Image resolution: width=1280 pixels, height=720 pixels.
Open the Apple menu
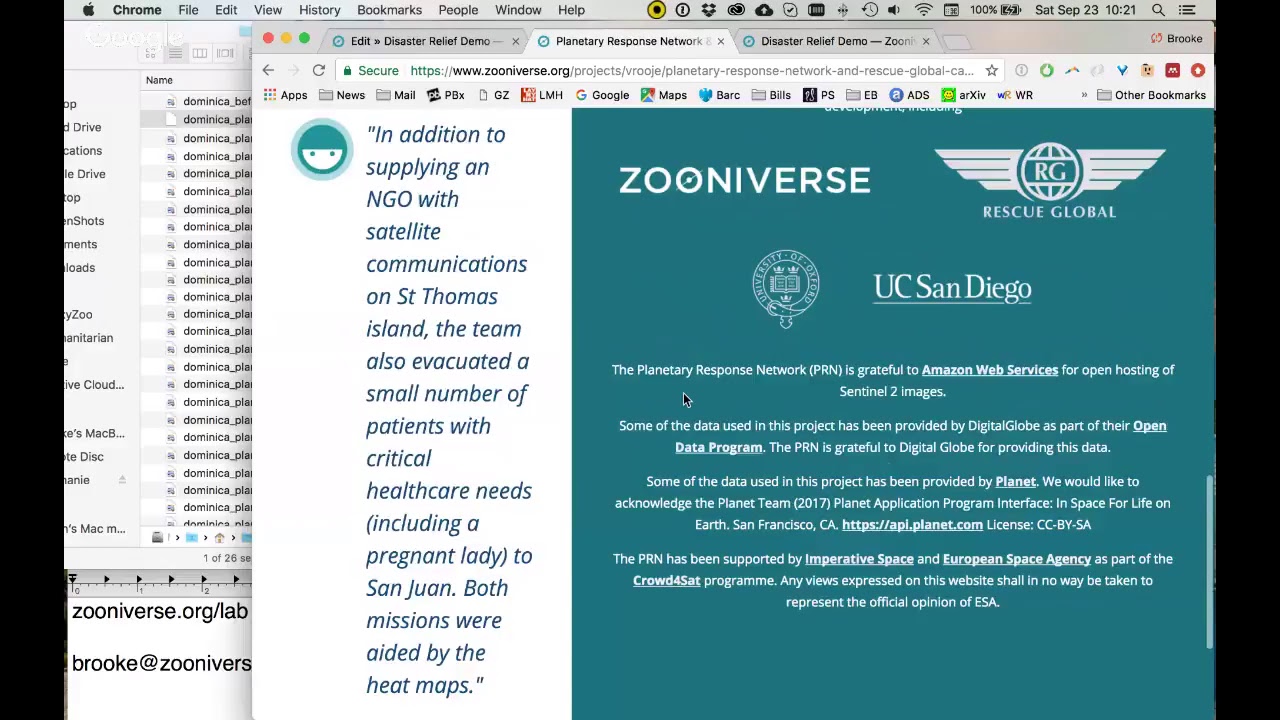[88, 10]
